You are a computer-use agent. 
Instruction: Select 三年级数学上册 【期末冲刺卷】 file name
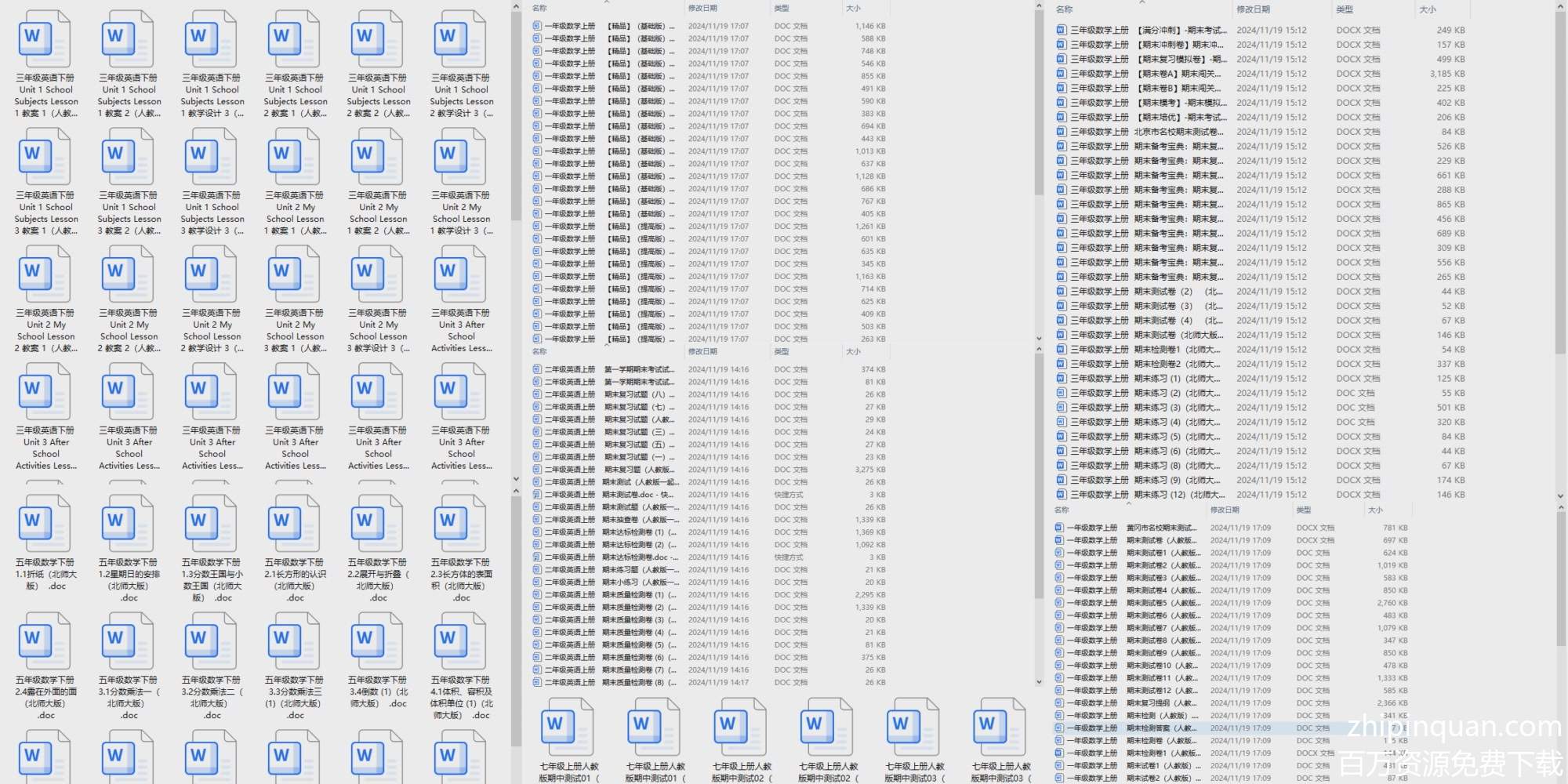1149,45
